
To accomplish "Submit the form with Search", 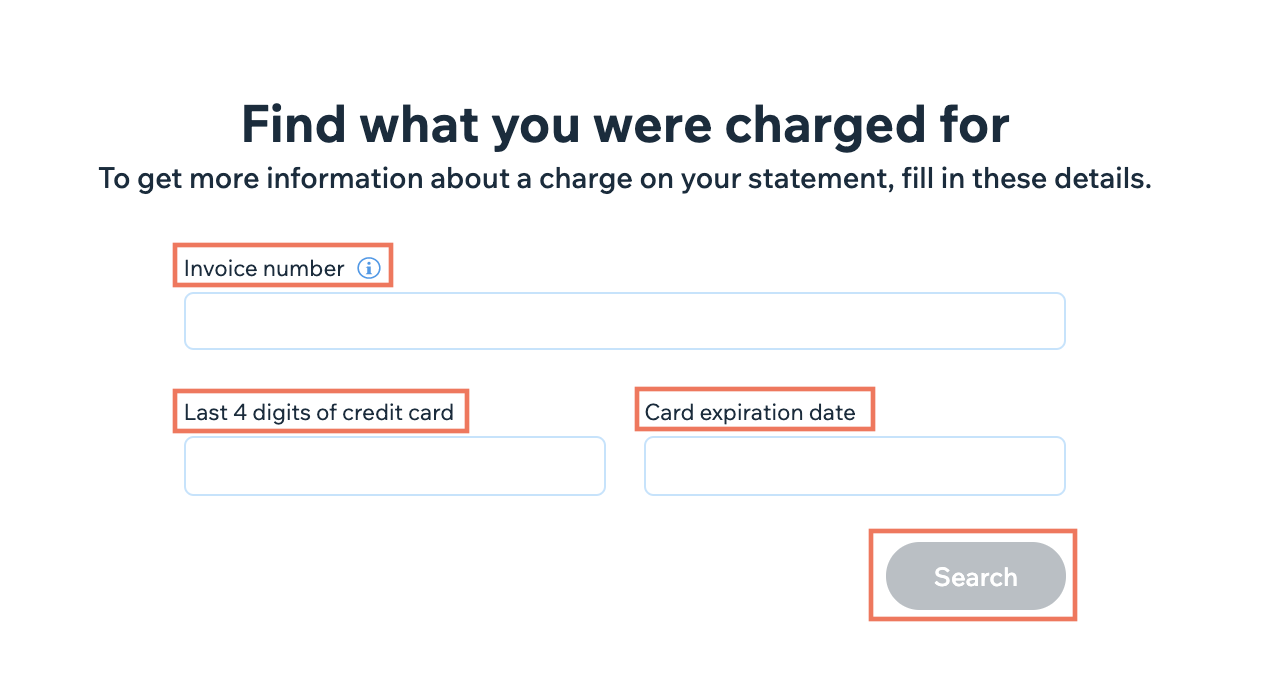I will [976, 577].
